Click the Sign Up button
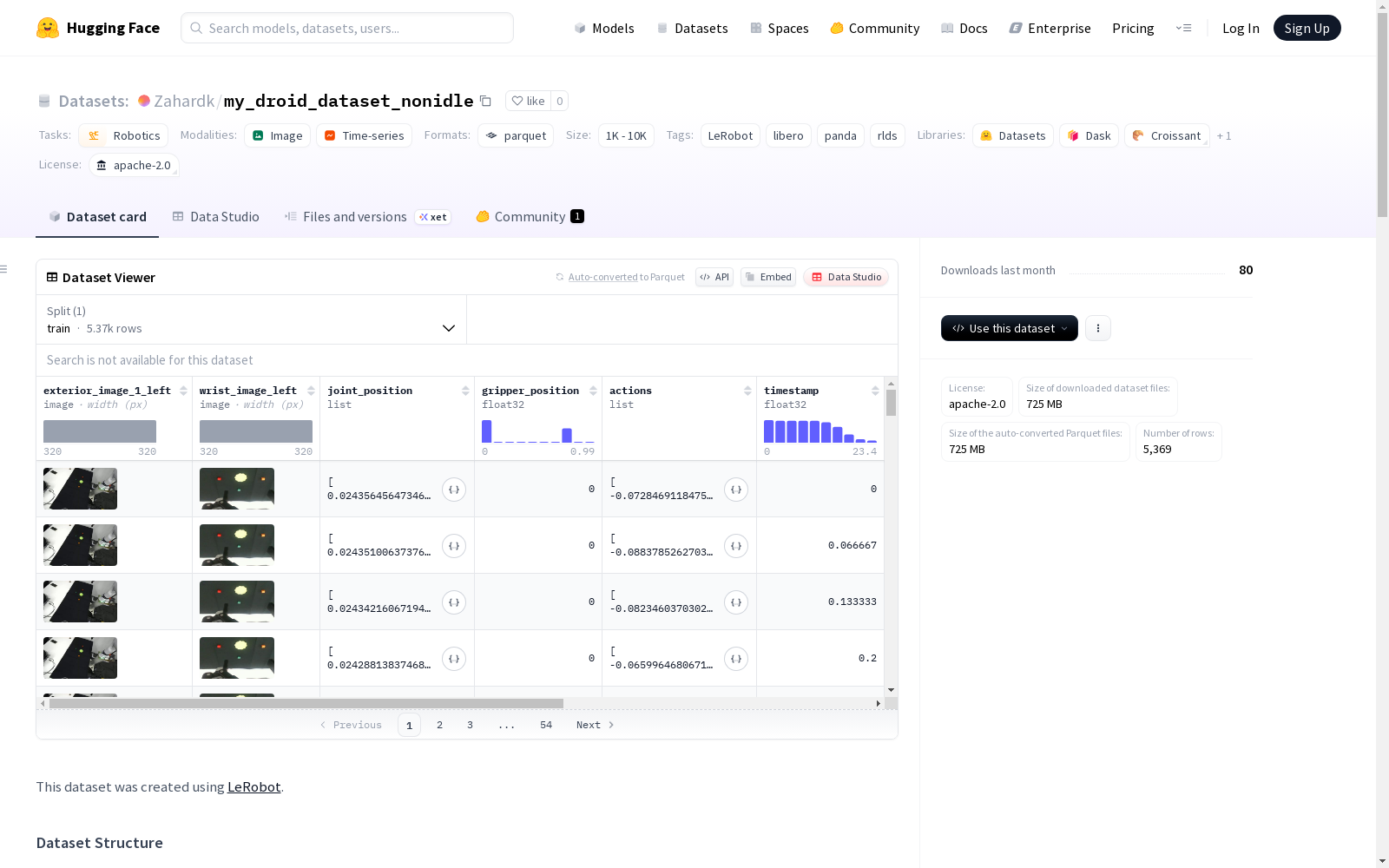The image size is (1389, 868). 1307,28
